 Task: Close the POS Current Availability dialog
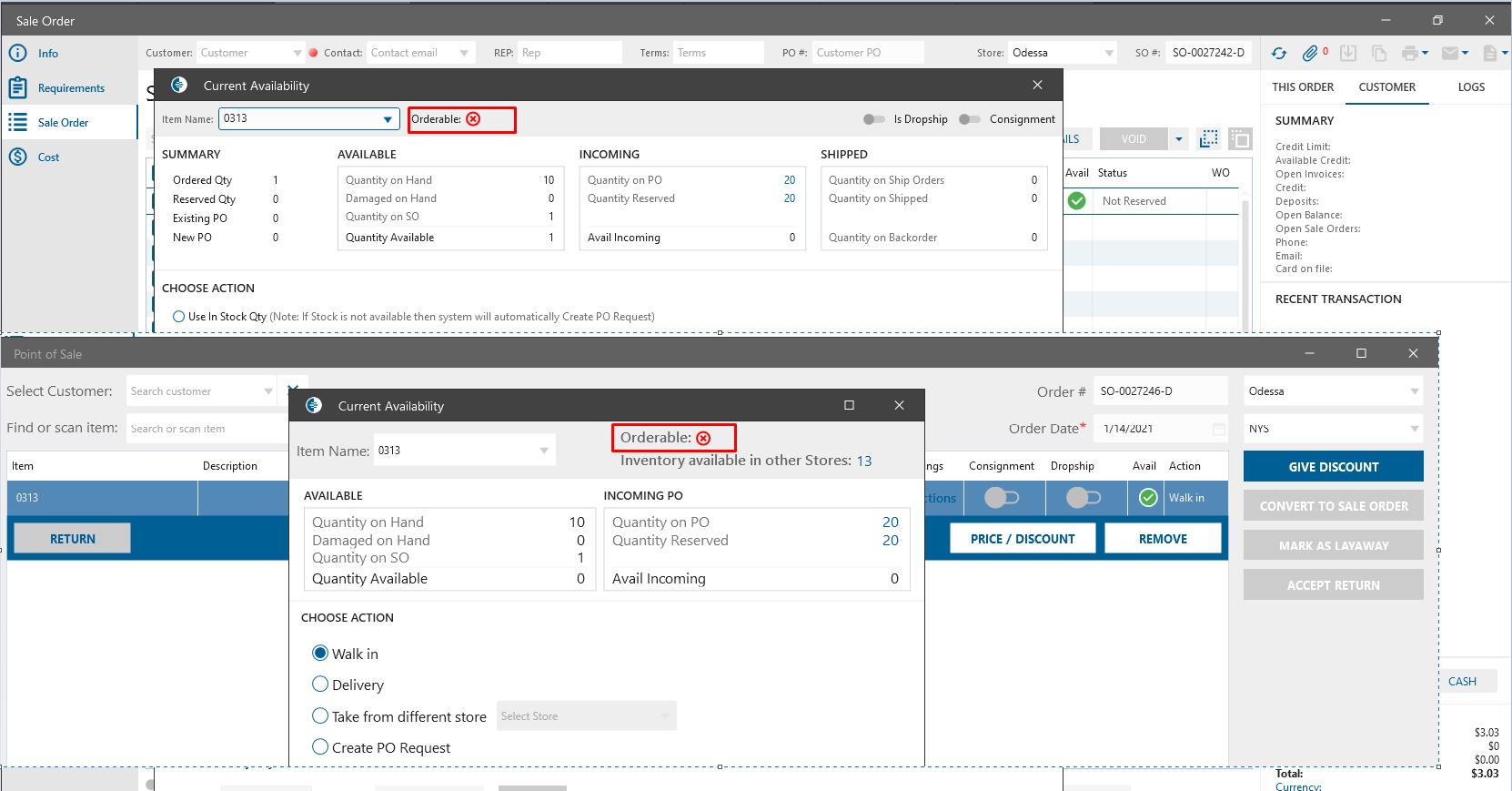click(899, 405)
